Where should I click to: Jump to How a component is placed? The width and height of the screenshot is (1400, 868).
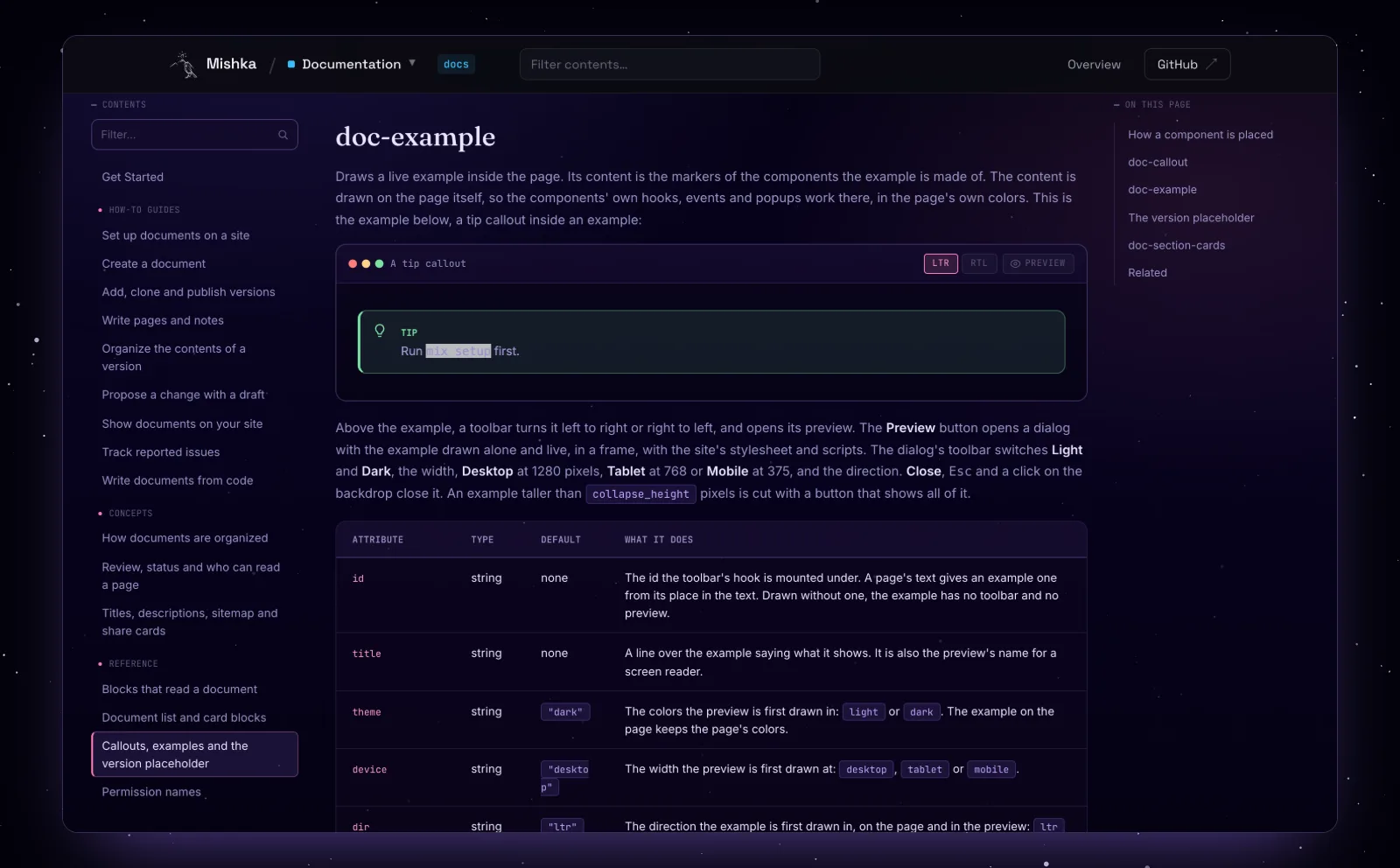1200,135
